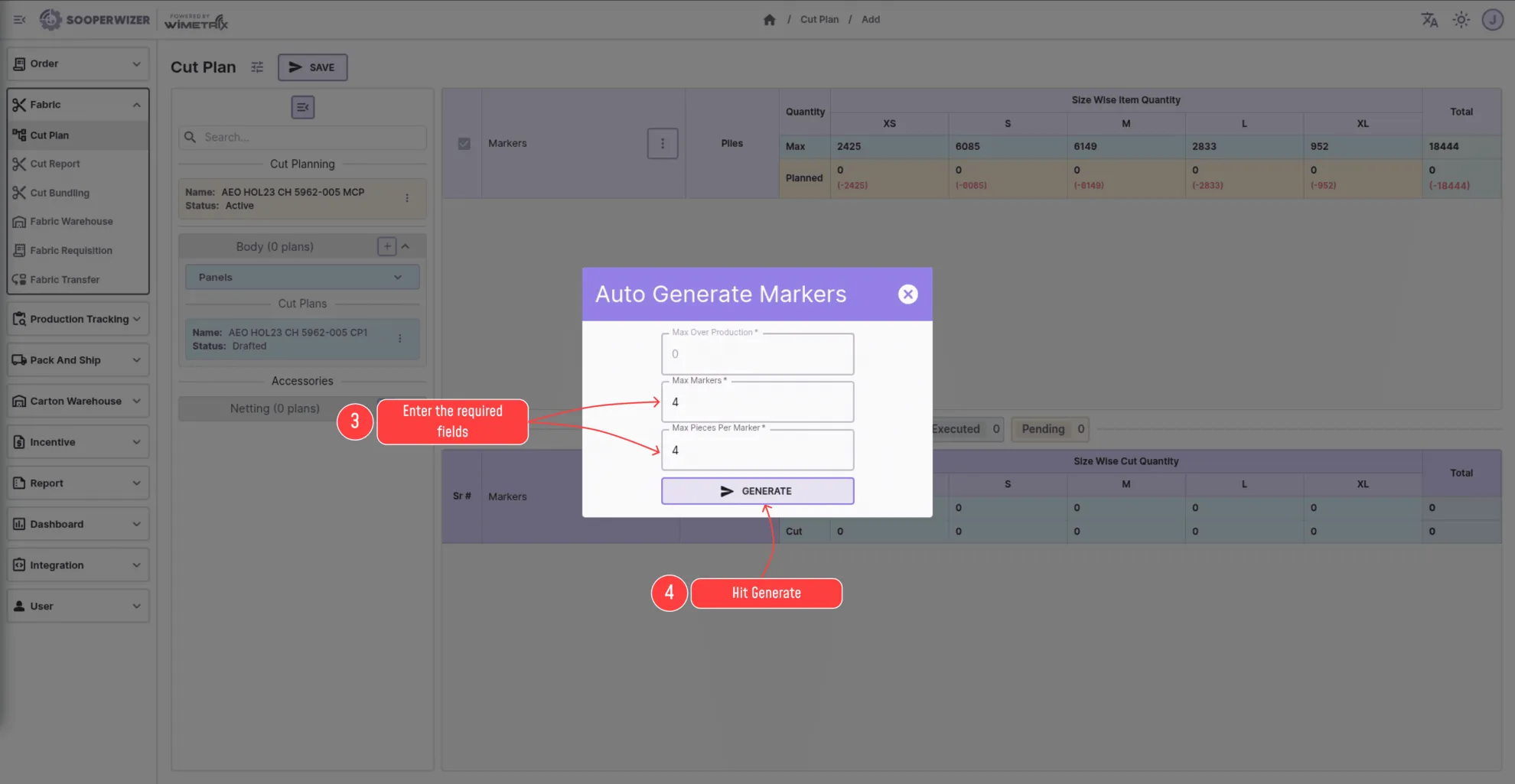Add a new Body plan with plus icon
1515x784 pixels.
coord(386,246)
